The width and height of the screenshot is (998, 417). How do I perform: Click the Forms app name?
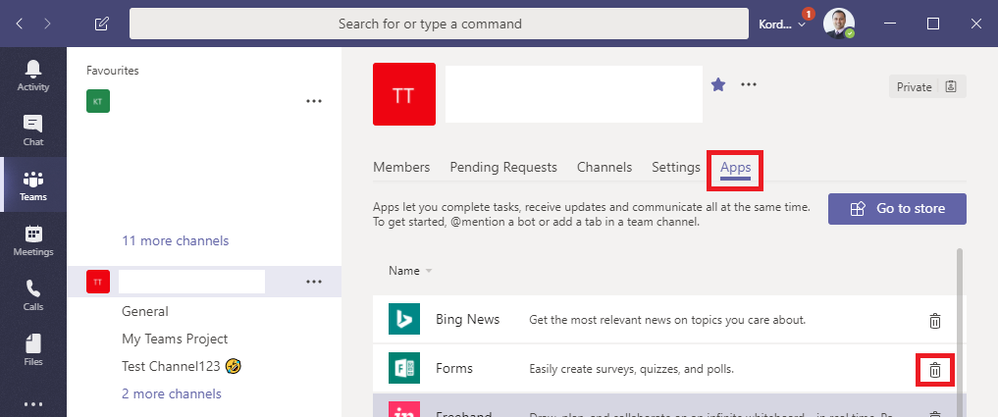point(454,368)
